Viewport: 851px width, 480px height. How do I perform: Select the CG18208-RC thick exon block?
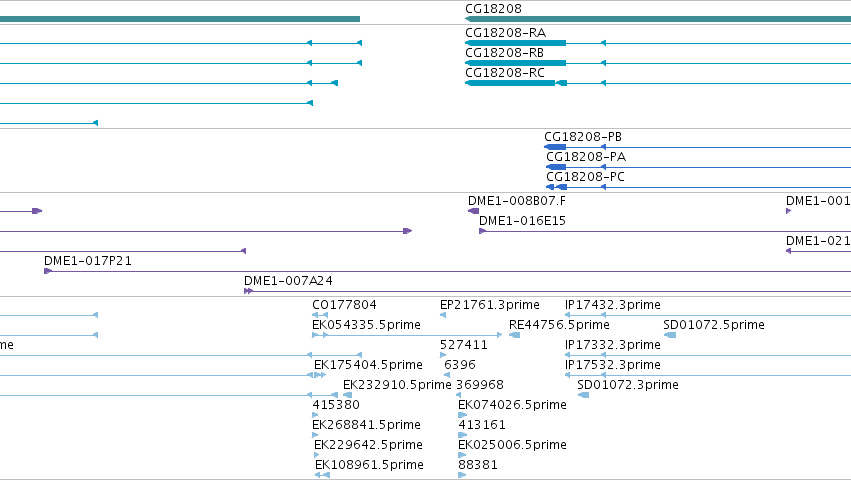coord(510,83)
